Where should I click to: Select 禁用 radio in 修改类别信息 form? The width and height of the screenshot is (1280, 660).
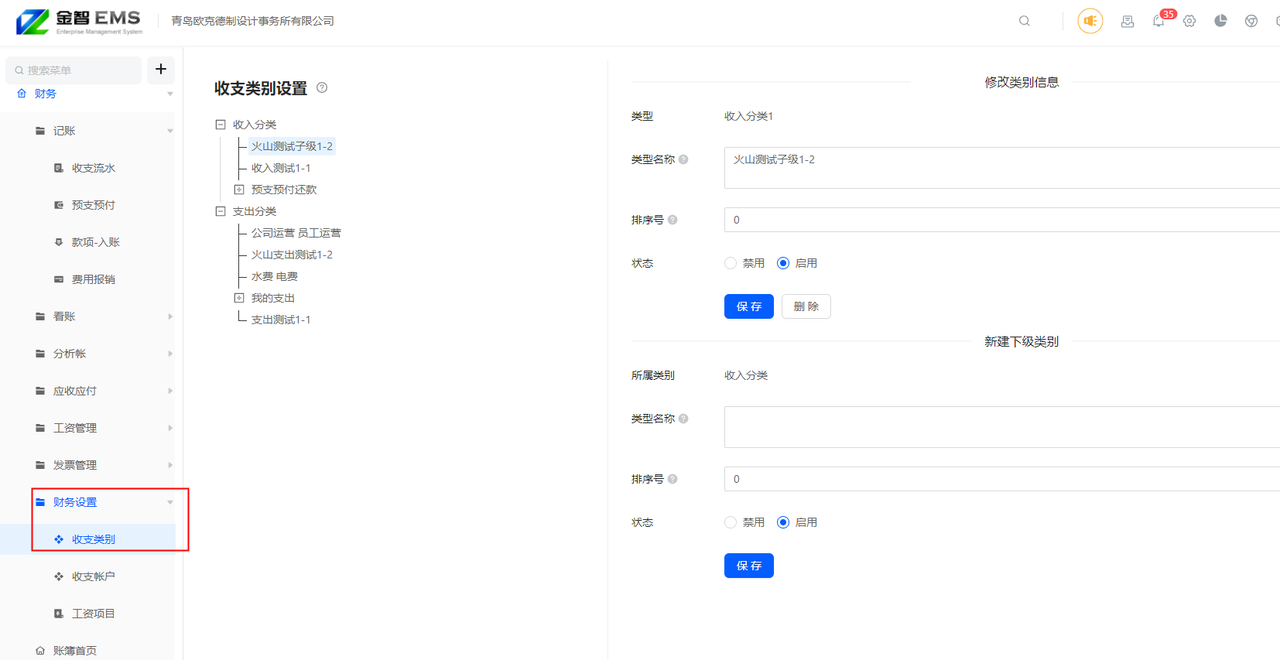click(731, 263)
